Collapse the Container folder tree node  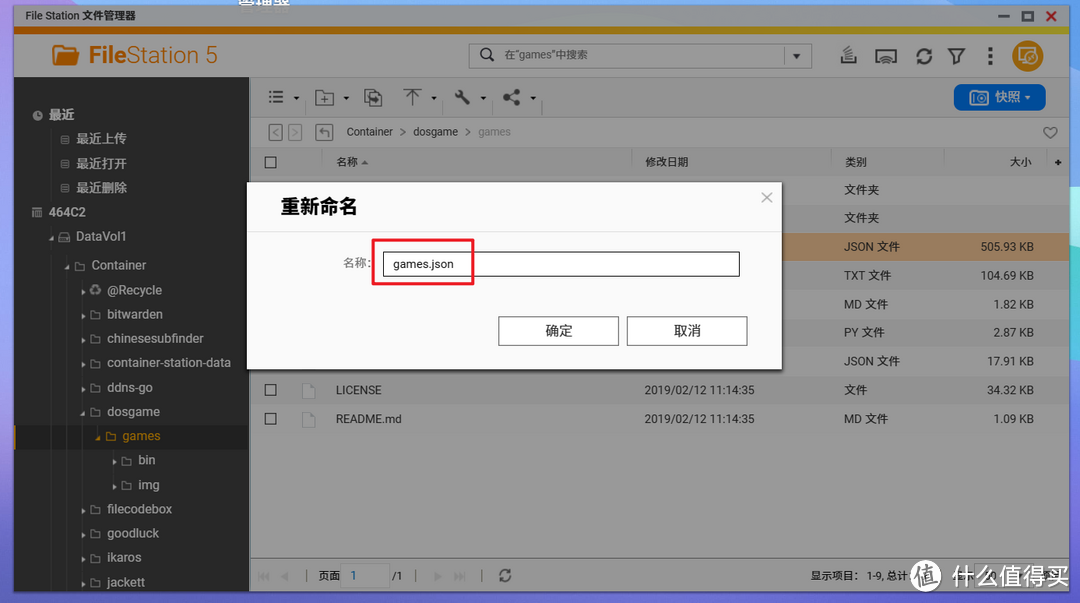point(68,267)
